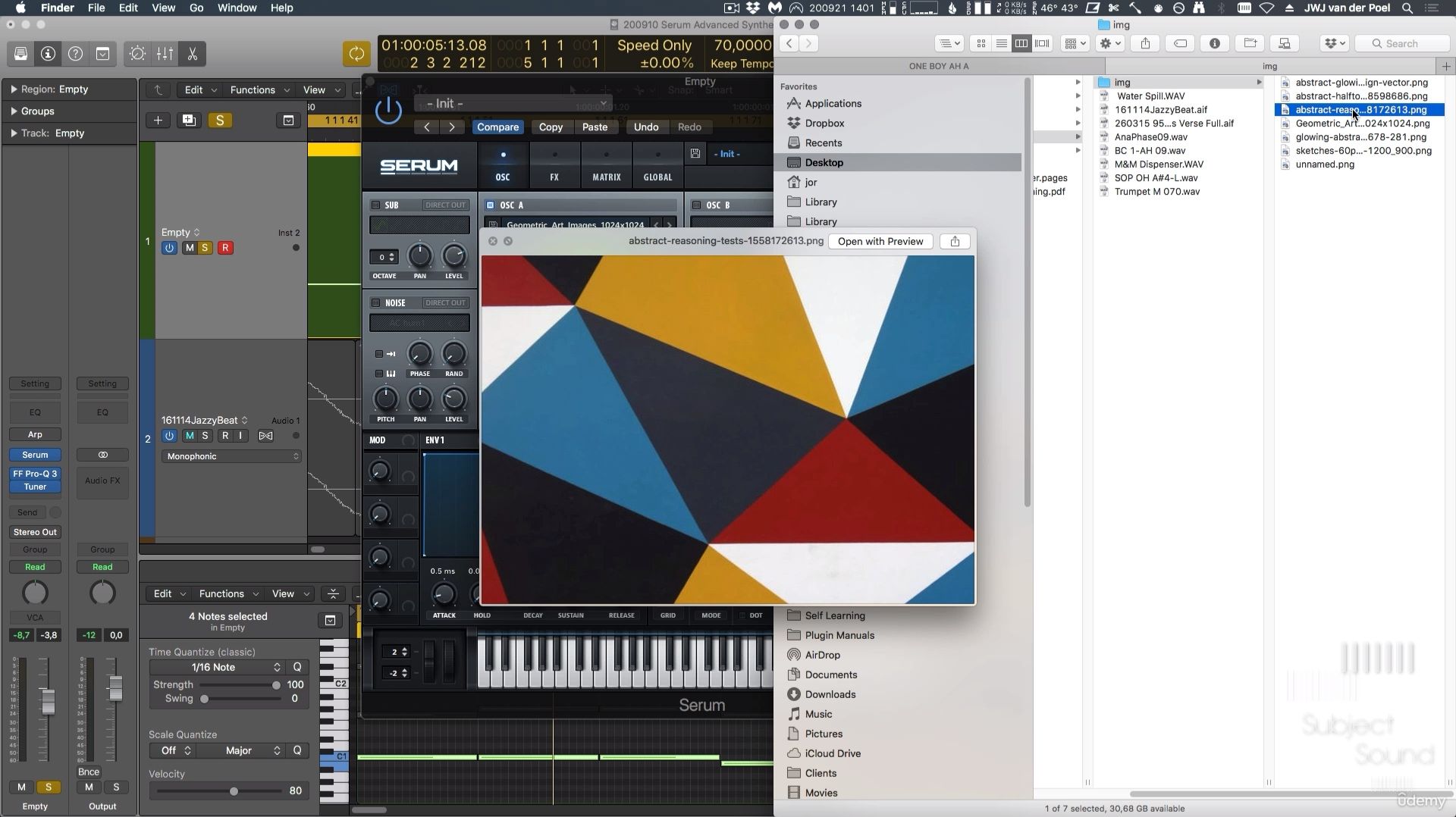Image resolution: width=1456 pixels, height=817 pixels.
Task: Enable the NOISE oscillator checkbox
Action: click(375, 302)
